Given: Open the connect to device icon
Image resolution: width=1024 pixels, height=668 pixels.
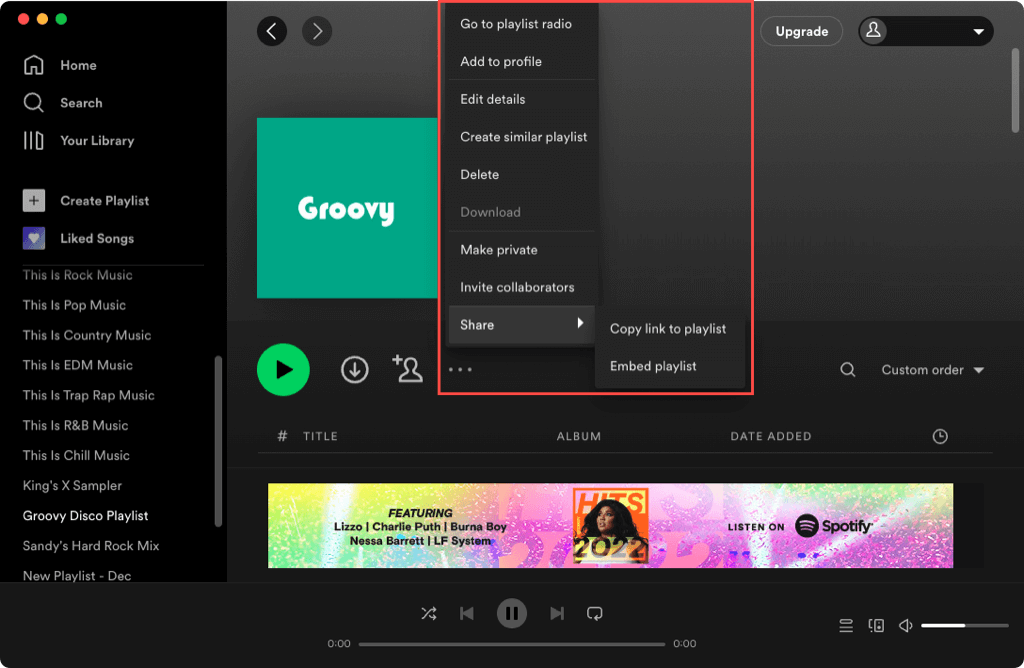Looking at the screenshot, I should (x=876, y=626).
